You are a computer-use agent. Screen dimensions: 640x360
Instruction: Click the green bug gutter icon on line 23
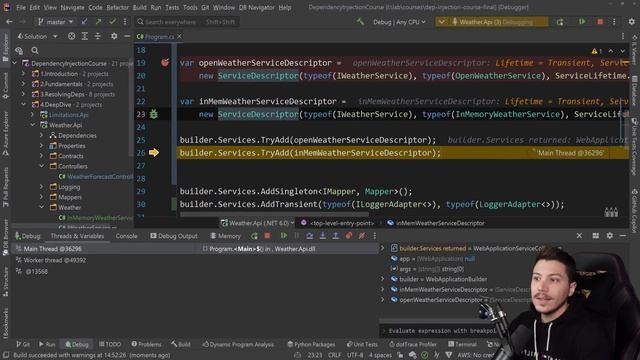tap(153, 114)
